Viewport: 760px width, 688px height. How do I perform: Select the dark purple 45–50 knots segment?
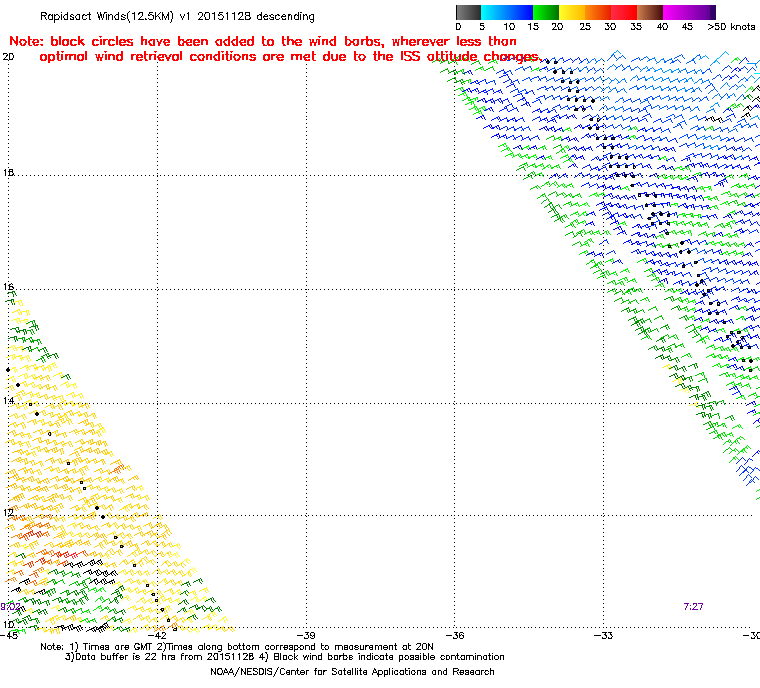[x=702, y=12]
